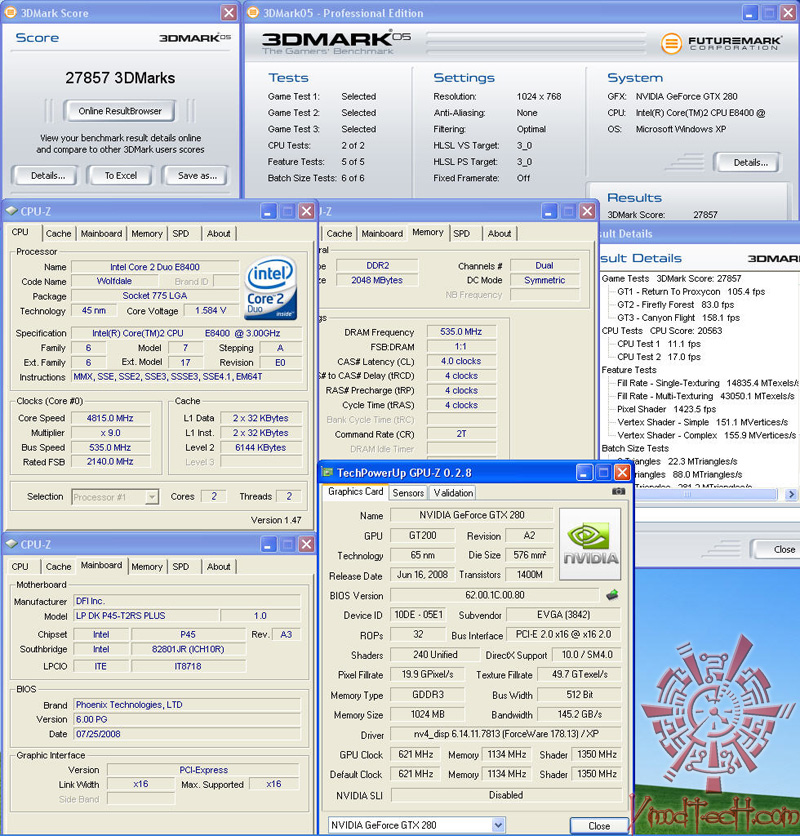Click the DRAM Frequency 535.0 MHz field

461,332
